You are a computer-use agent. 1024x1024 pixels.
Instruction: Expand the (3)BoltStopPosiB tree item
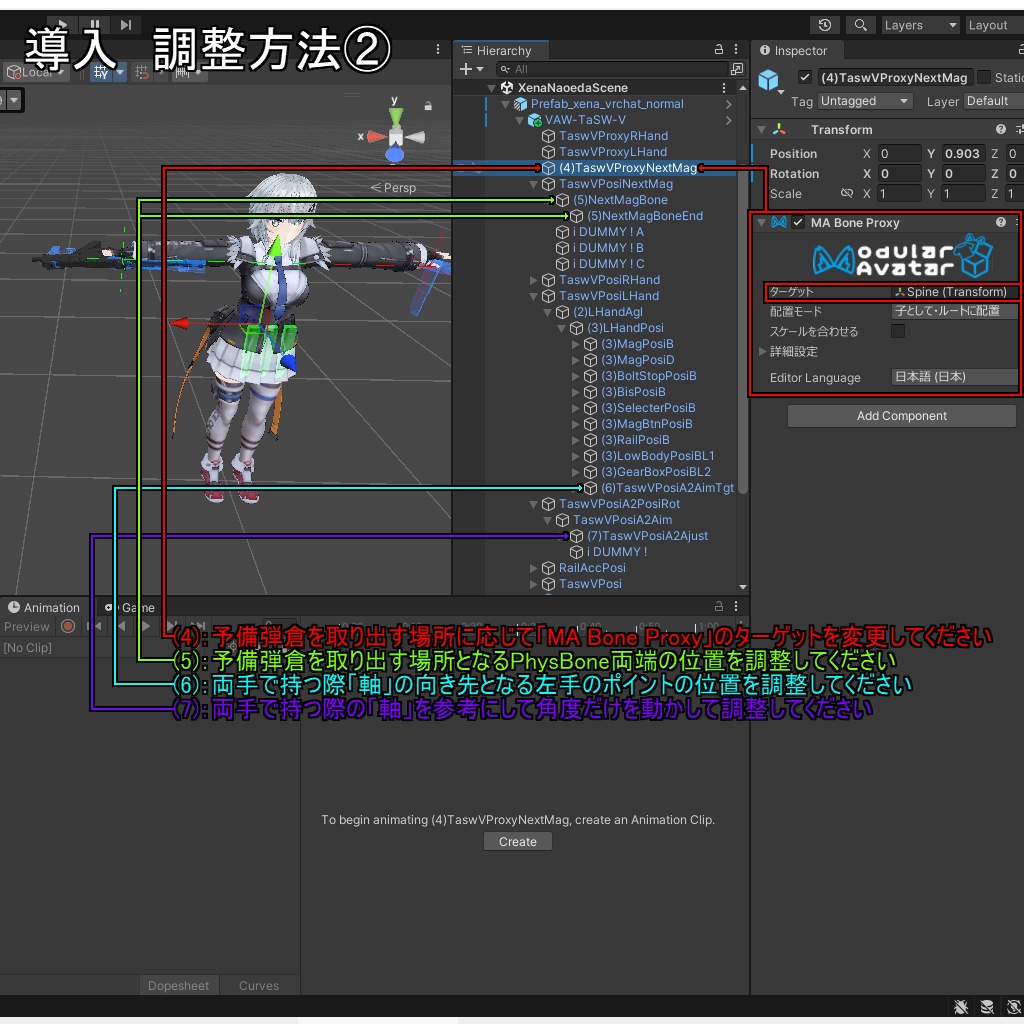coord(576,376)
